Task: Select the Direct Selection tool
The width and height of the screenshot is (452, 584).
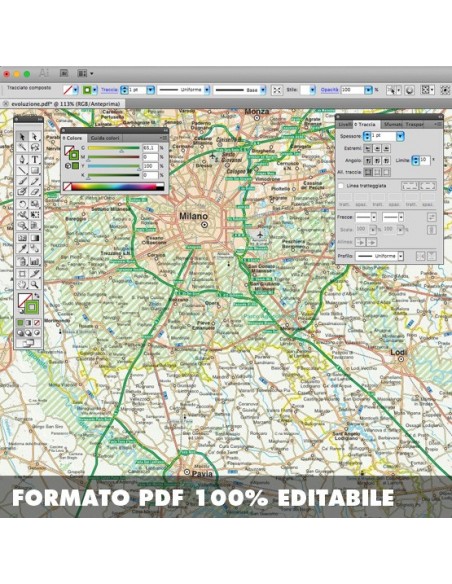Action: point(35,137)
